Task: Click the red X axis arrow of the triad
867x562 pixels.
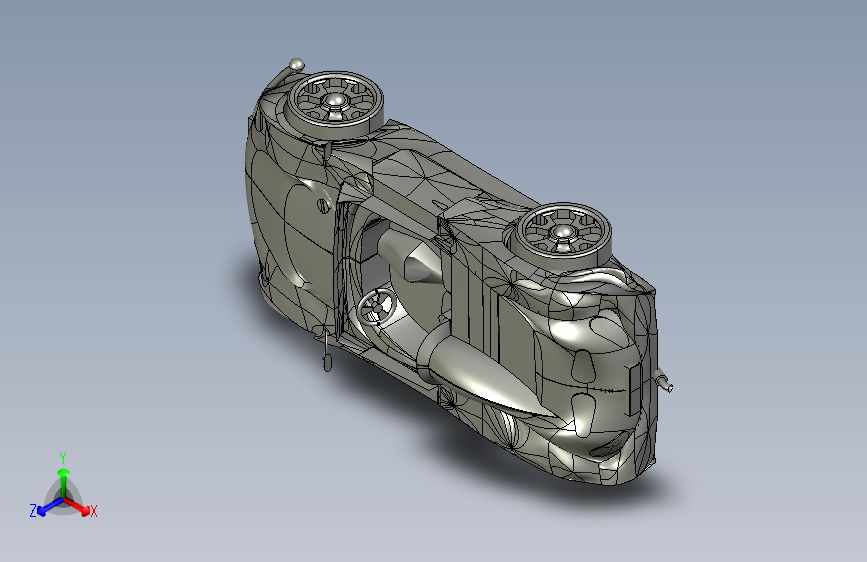Action: [x=77, y=506]
